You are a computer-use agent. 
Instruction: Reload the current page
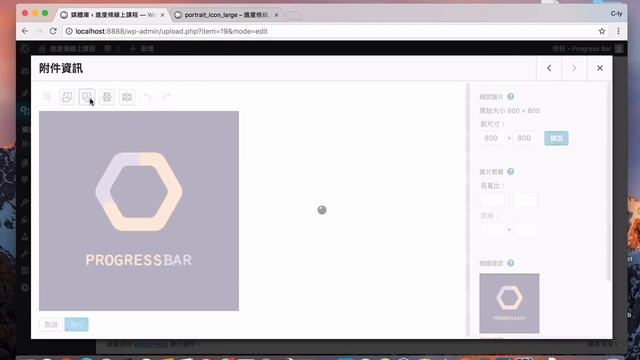pos(53,31)
